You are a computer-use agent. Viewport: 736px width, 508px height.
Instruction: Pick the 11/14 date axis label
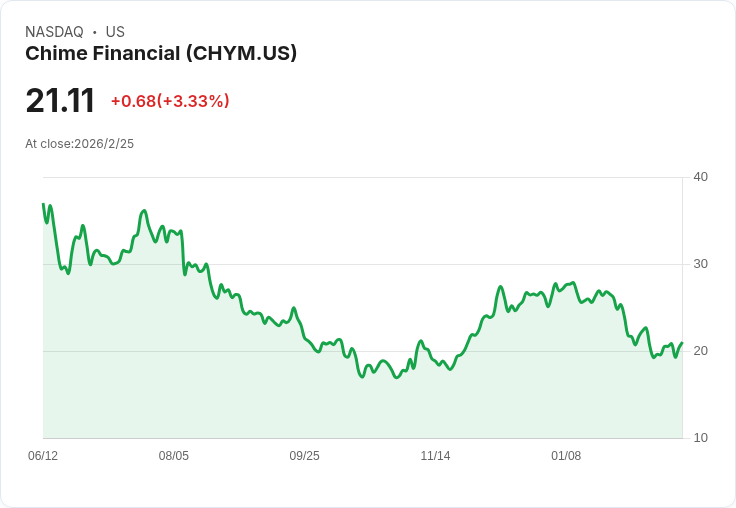[x=435, y=456]
